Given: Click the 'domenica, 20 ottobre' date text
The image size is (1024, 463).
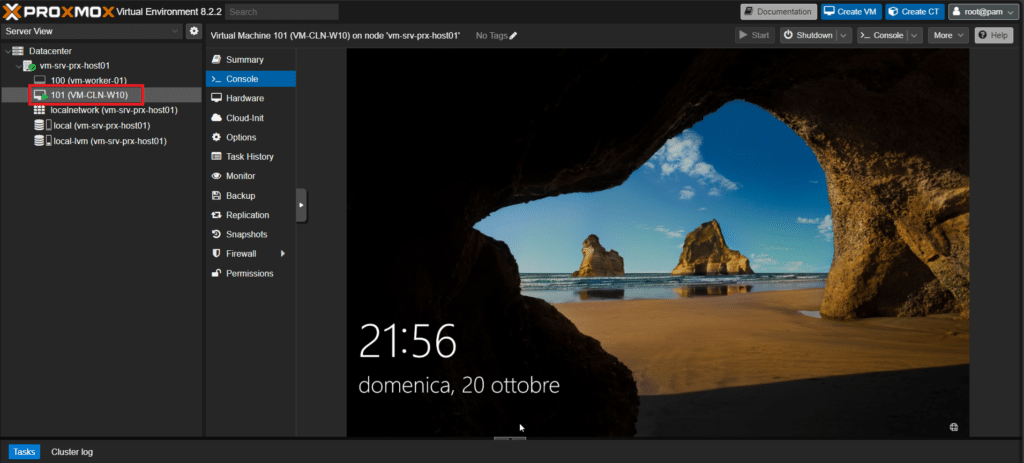Looking at the screenshot, I should [459, 385].
